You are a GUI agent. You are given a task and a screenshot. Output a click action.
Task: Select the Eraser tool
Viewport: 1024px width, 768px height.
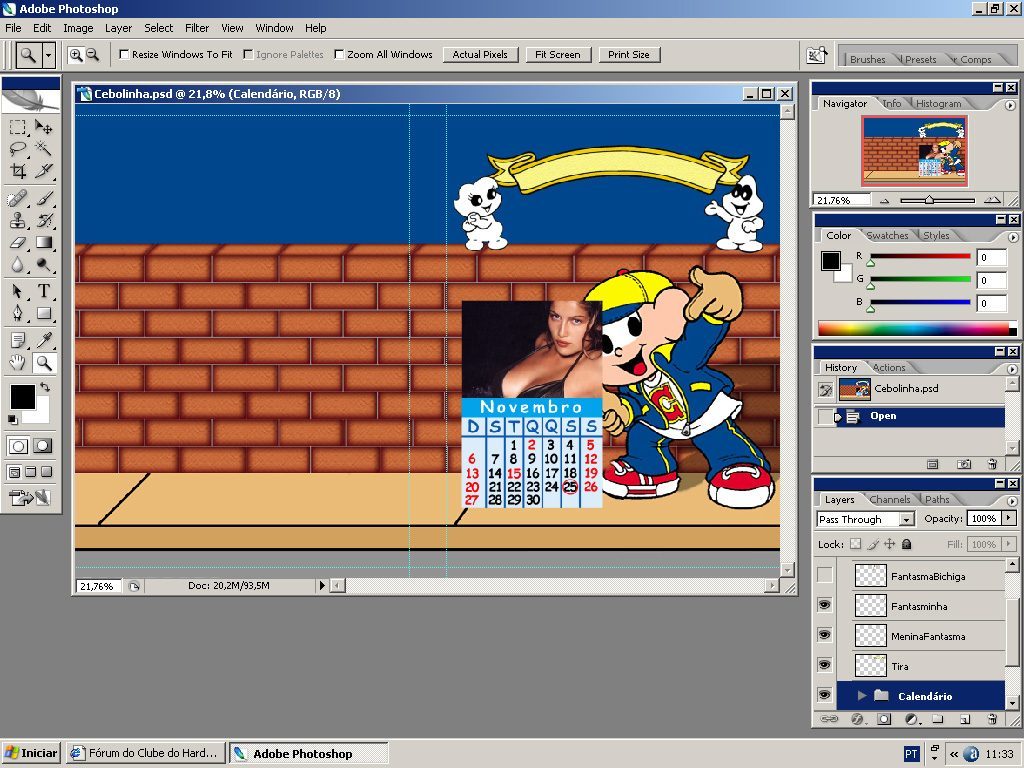18,242
